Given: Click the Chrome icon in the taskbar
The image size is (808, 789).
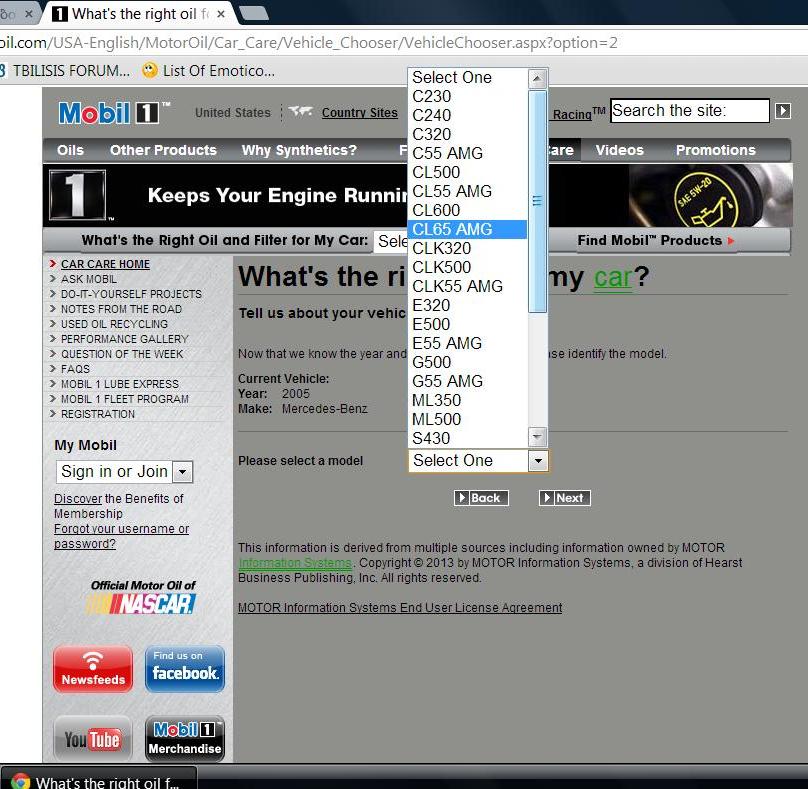Looking at the screenshot, I should tap(21, 781).
